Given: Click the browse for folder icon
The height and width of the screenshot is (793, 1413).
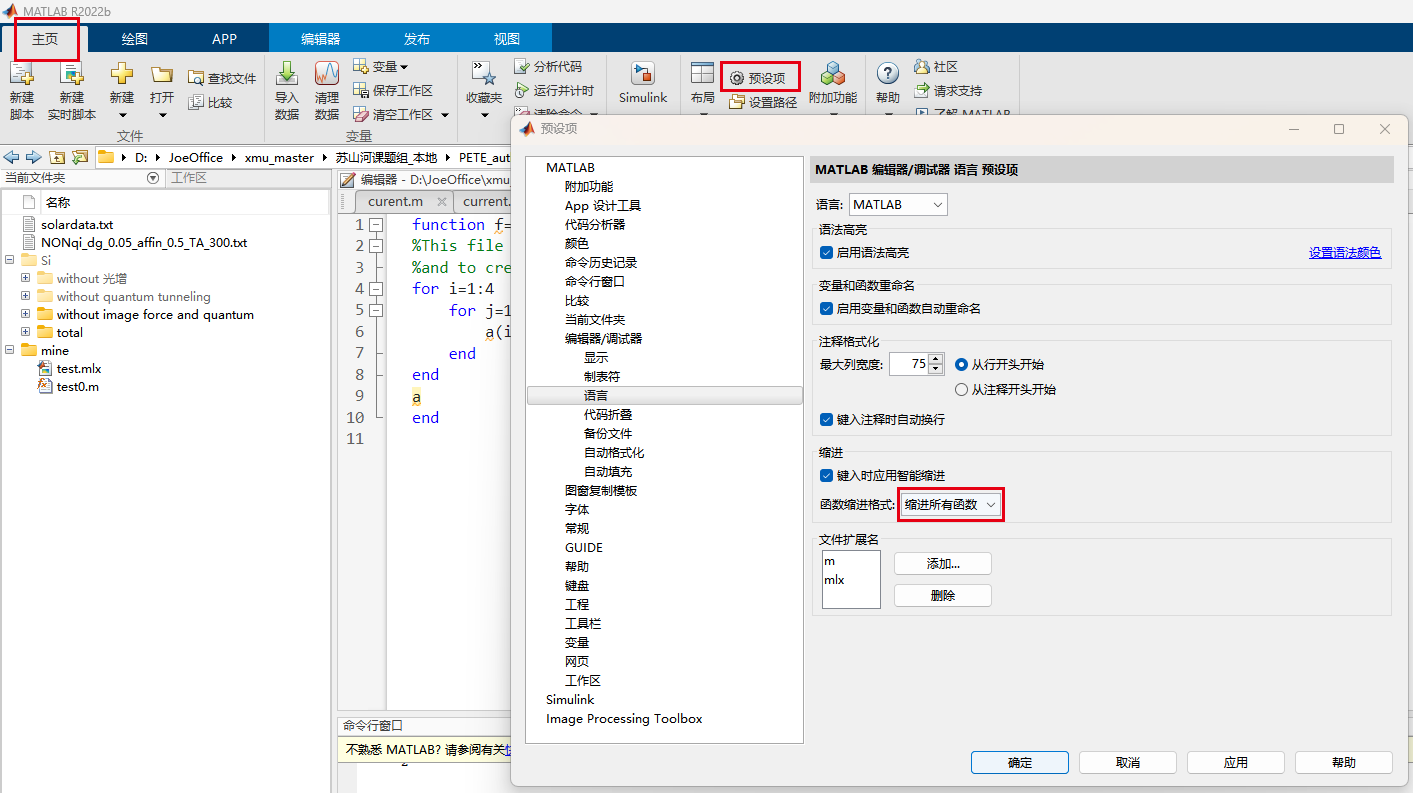Looking at the screenshot, I should 80,157.
